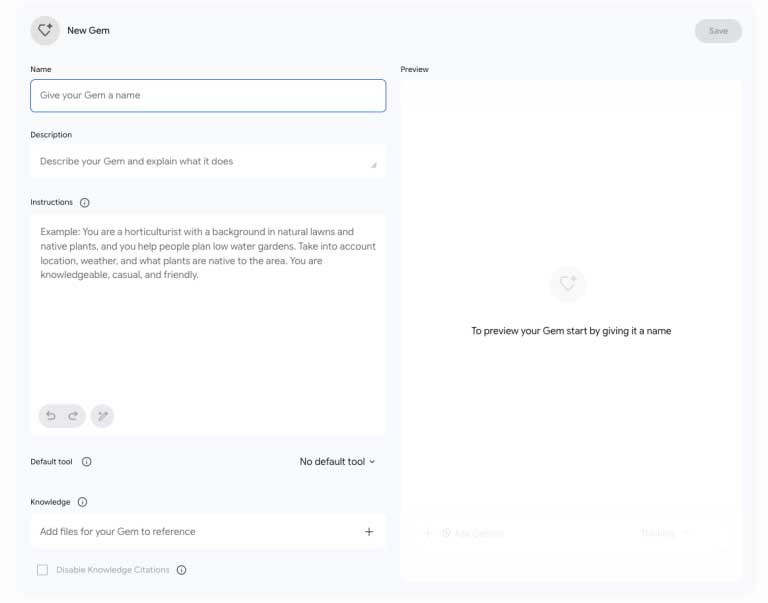The width and height of the screenshot is (768, 603).
Task: Click the New Gem heart avatar icon
Action: 45,30
